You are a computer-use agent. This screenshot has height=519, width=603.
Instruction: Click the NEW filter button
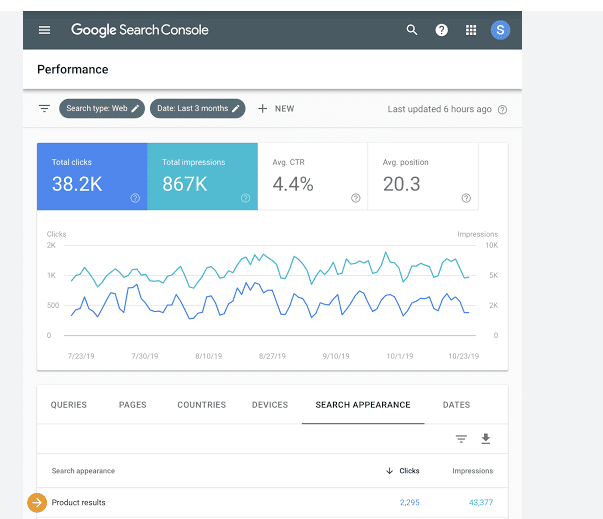click(276, 109)
